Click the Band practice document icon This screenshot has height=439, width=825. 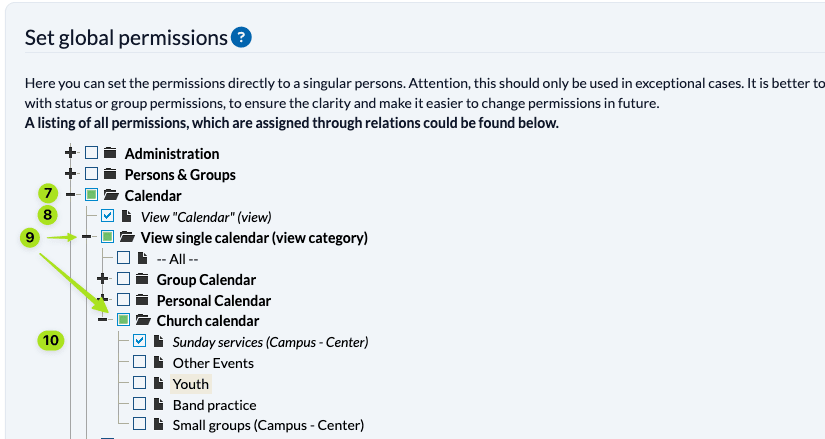point(158,405)
